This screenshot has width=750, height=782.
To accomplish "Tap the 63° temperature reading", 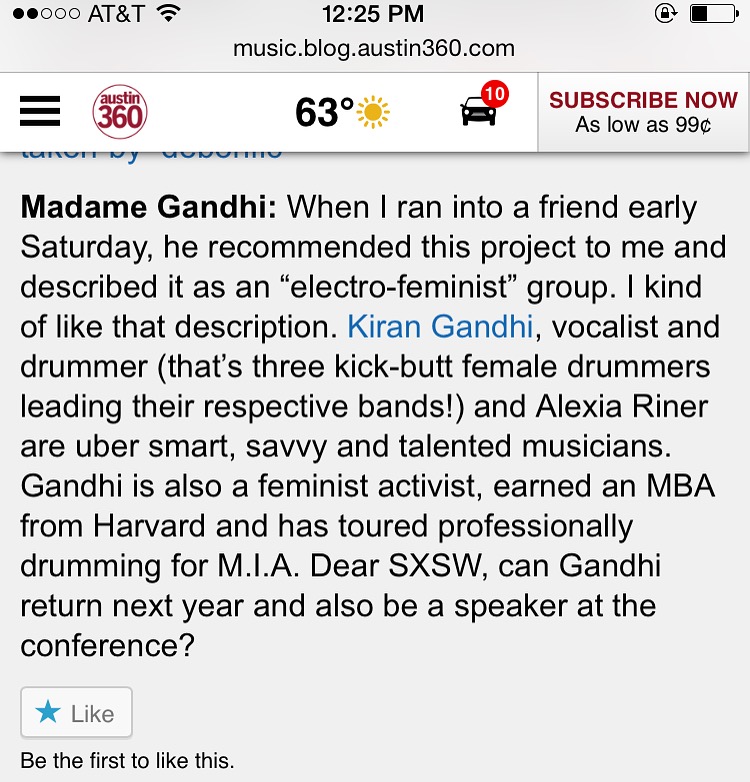I will pos(323,113).
